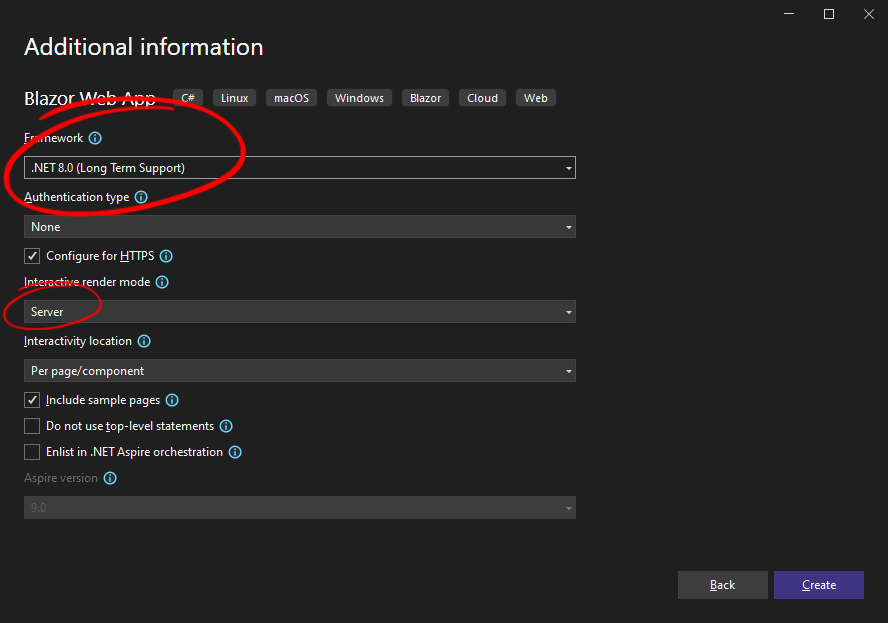The width and height of the screenshot is (888, 623).
Task: Click the Interactivity location info icon
Action: coord(144,341)
